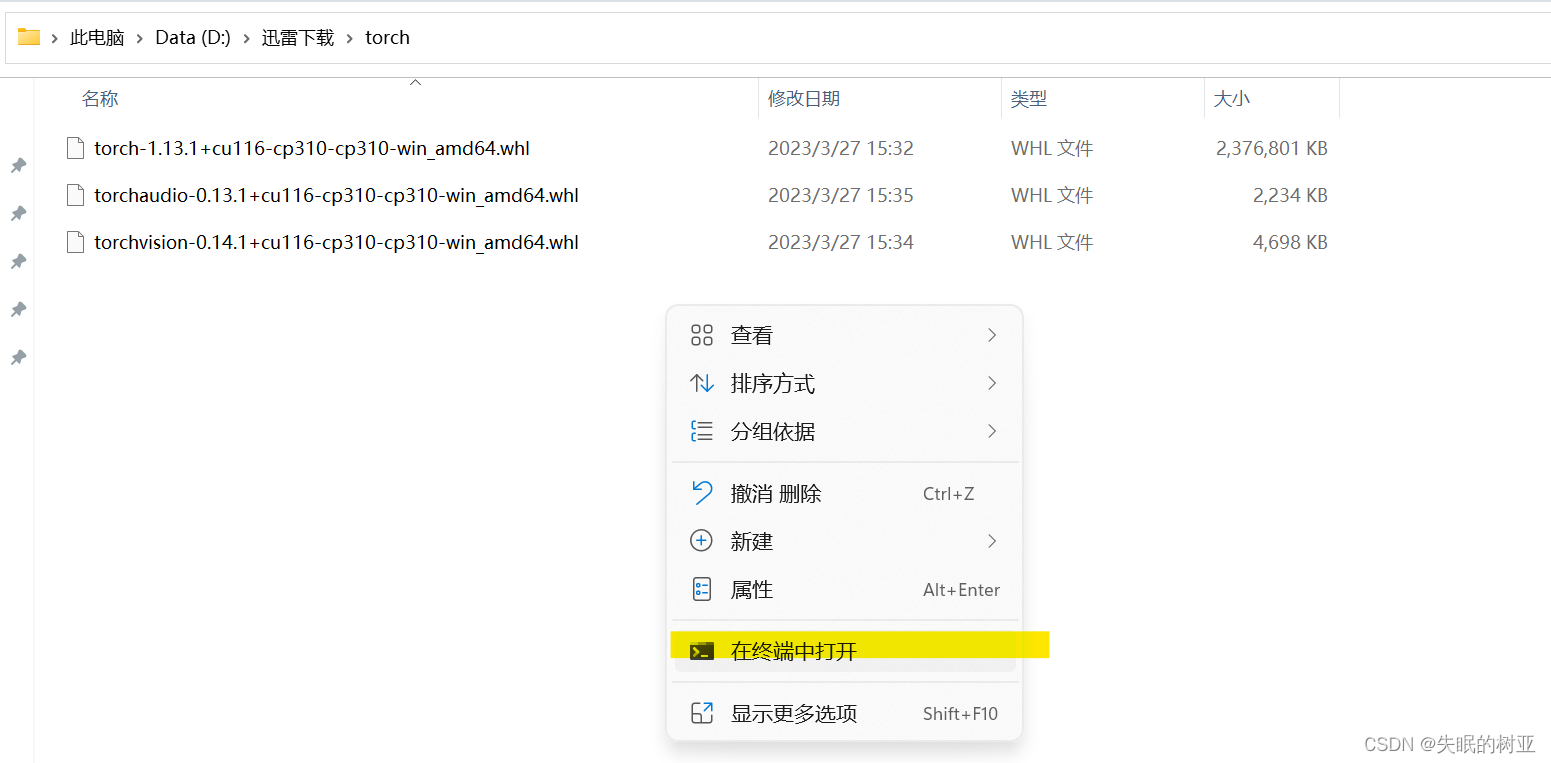Click the folder icon in the address bar
The image size is (1551, 763).
point(29,38)
